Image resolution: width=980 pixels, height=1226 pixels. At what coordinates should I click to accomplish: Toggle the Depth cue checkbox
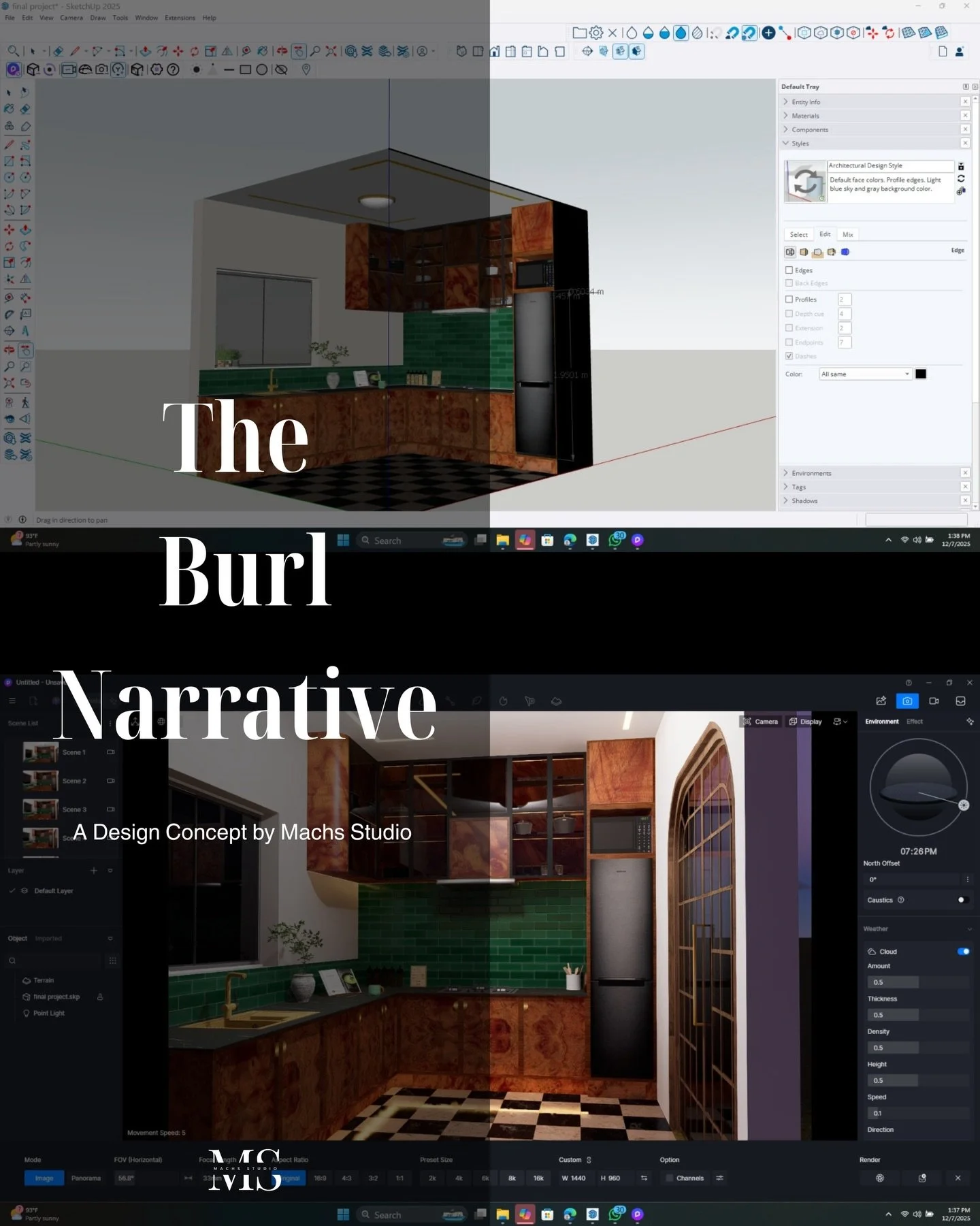(789, 314)
